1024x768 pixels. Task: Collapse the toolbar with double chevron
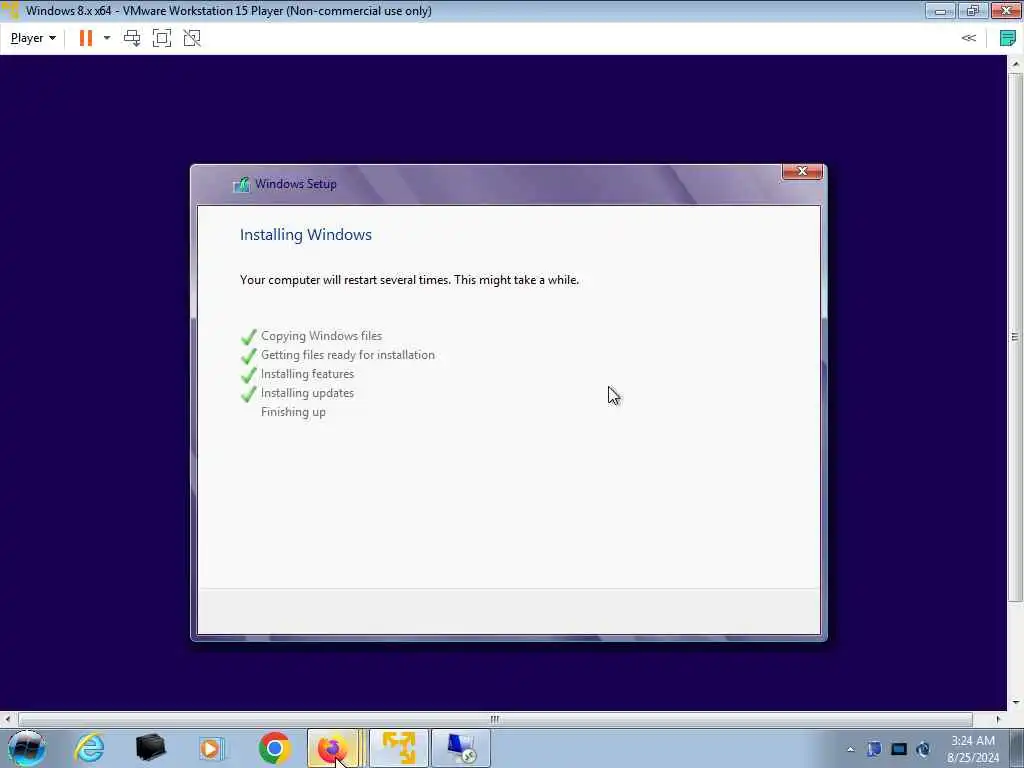click(x=968, y=38)
